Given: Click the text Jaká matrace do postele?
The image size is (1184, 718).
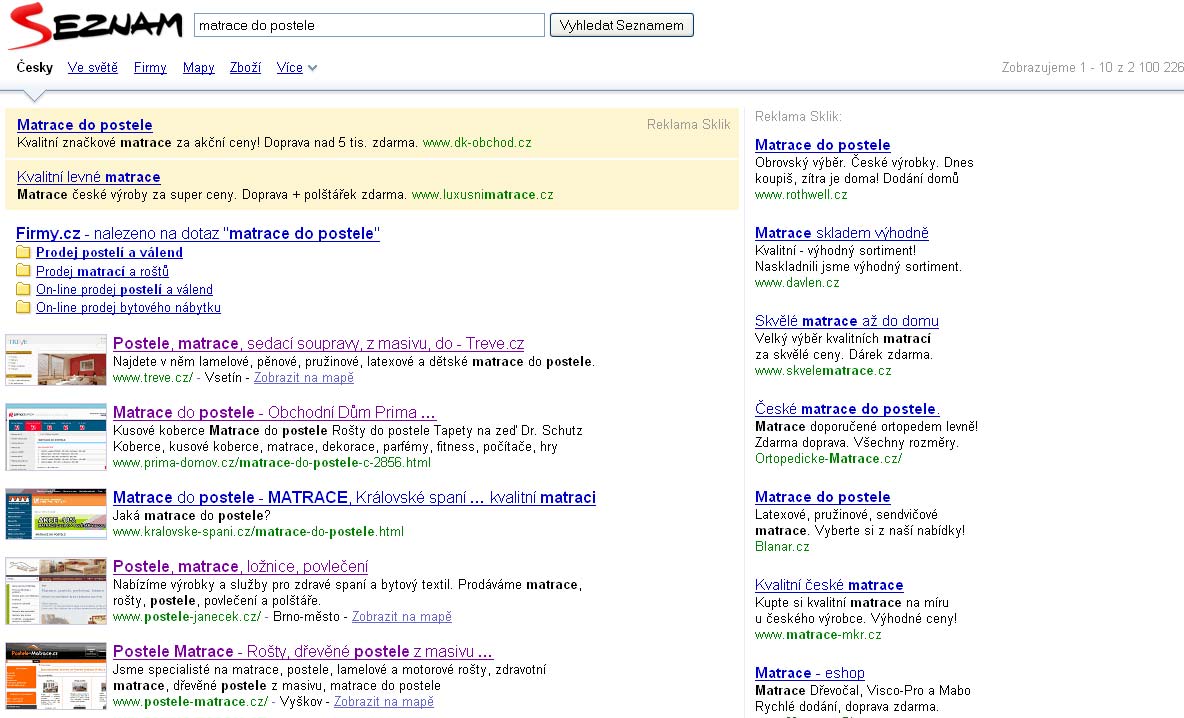Looking at the screenshot, I should 192,516.
